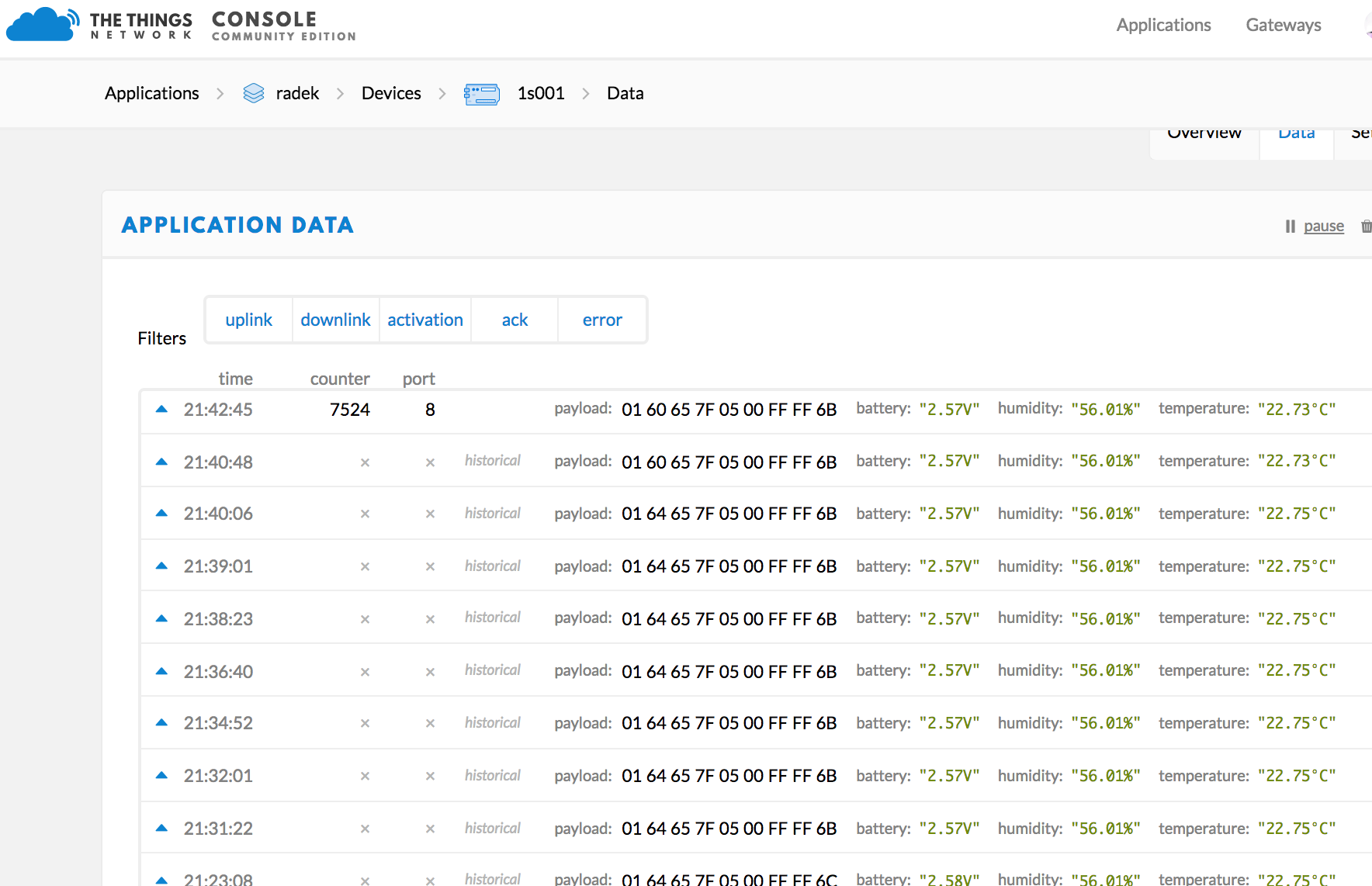1372x886 pixels.
Task: Select the ack filter tab
Action: [x=514, y=320]
